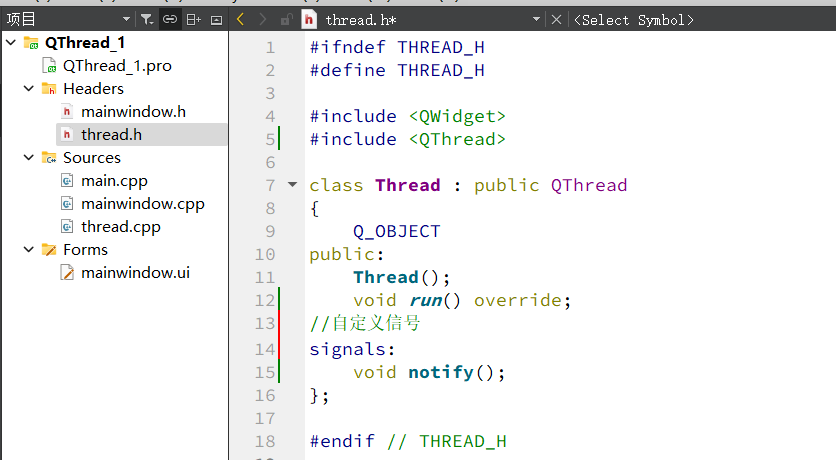836x460 pixels.
Task: Click line number 18 in the gutter
Action: click(265, 441)
